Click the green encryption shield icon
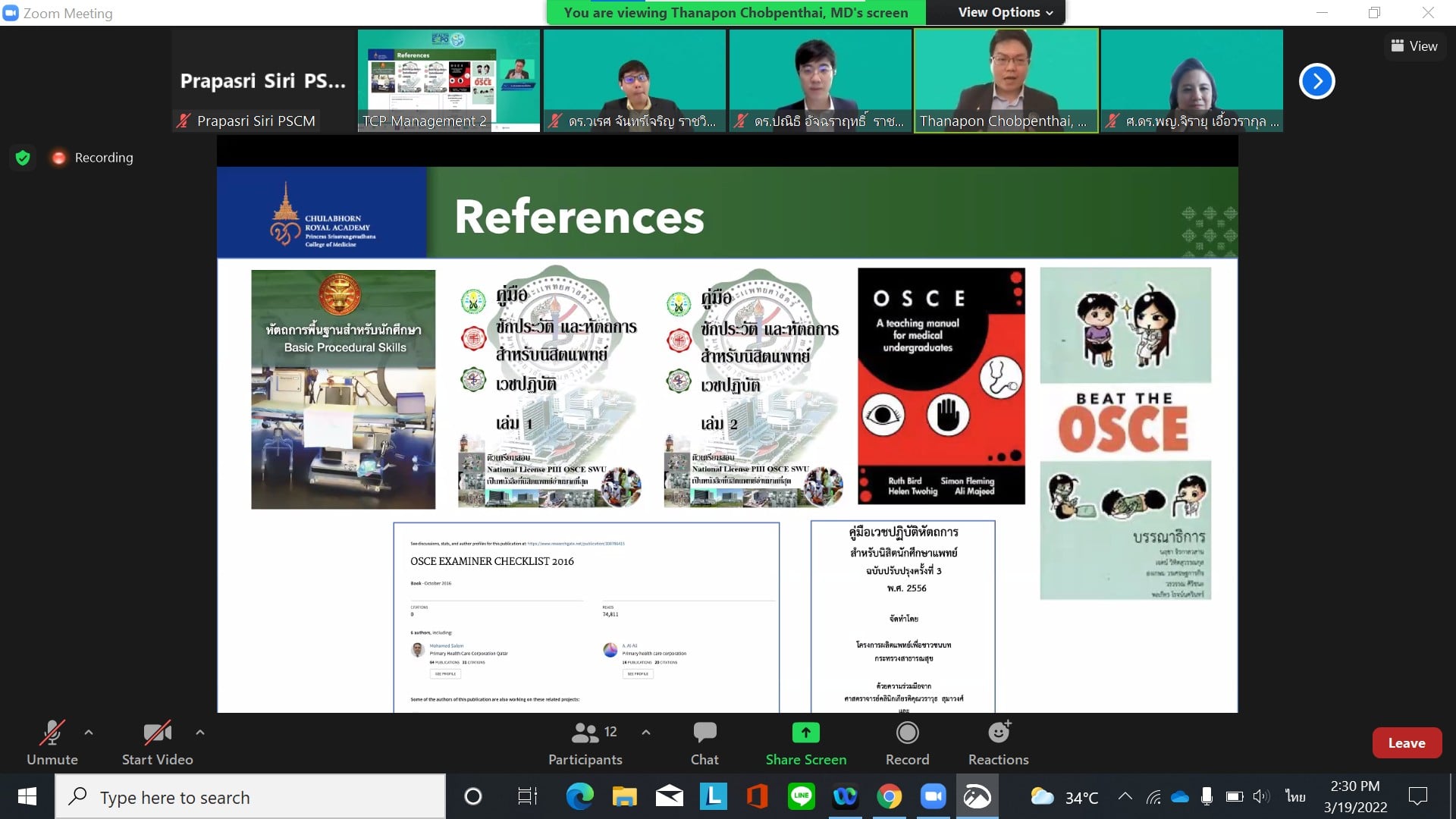Viewport: 1456px width, 819px height. (23, 158)
